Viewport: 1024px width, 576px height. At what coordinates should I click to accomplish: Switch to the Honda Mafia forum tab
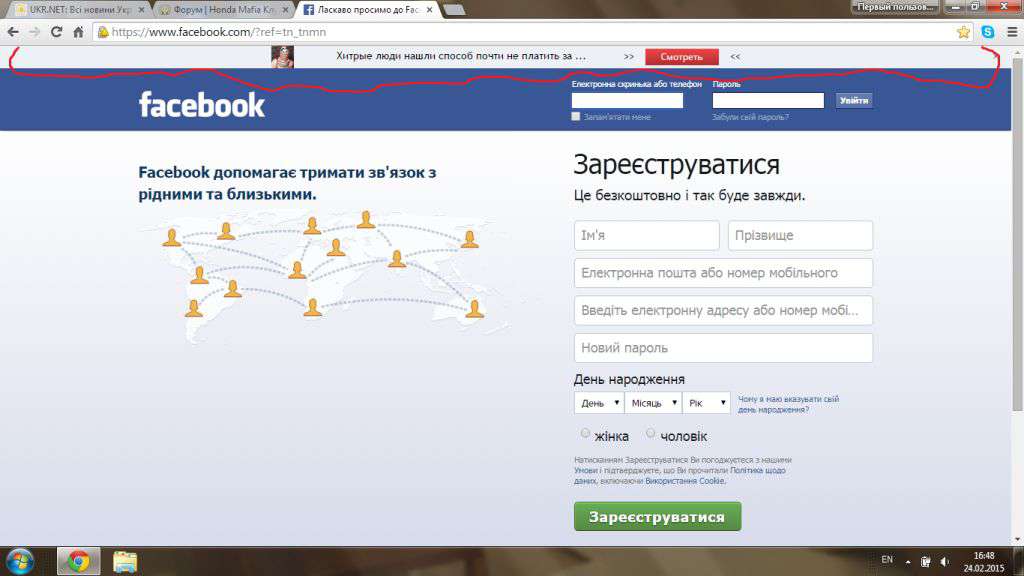click(x=222, y=10)
